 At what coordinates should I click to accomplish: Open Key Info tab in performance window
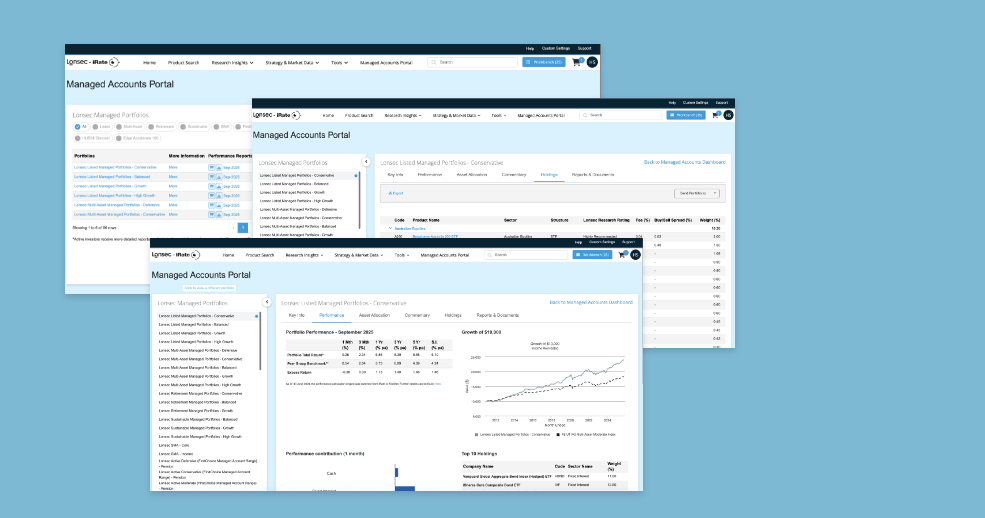(297, 315)
